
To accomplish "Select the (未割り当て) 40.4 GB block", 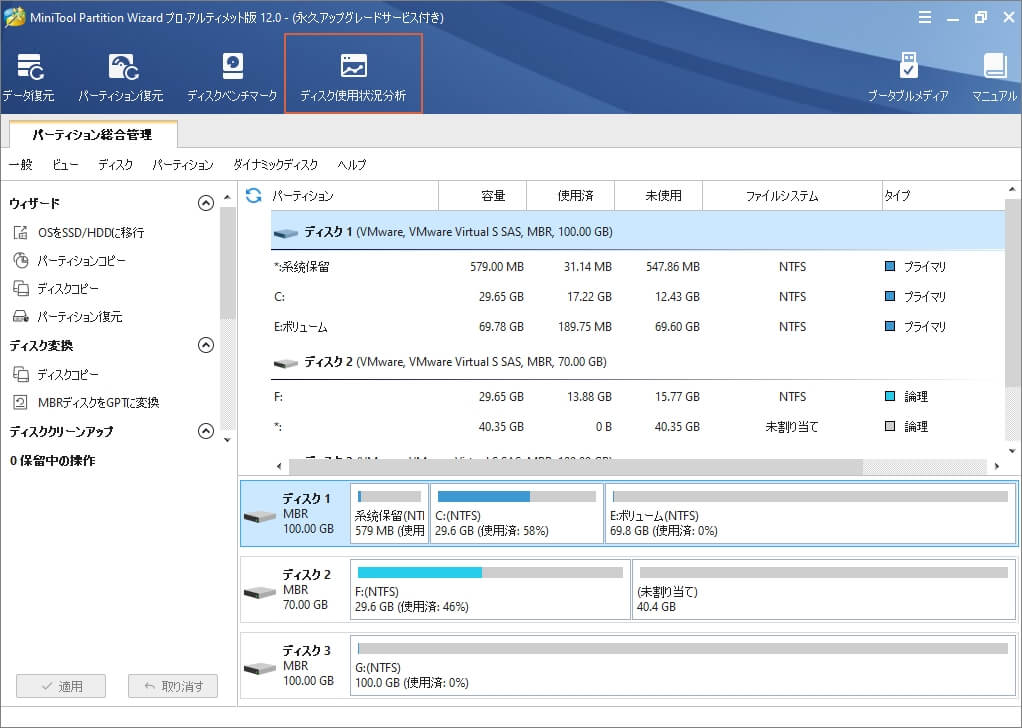I will (x=824, y=589).
